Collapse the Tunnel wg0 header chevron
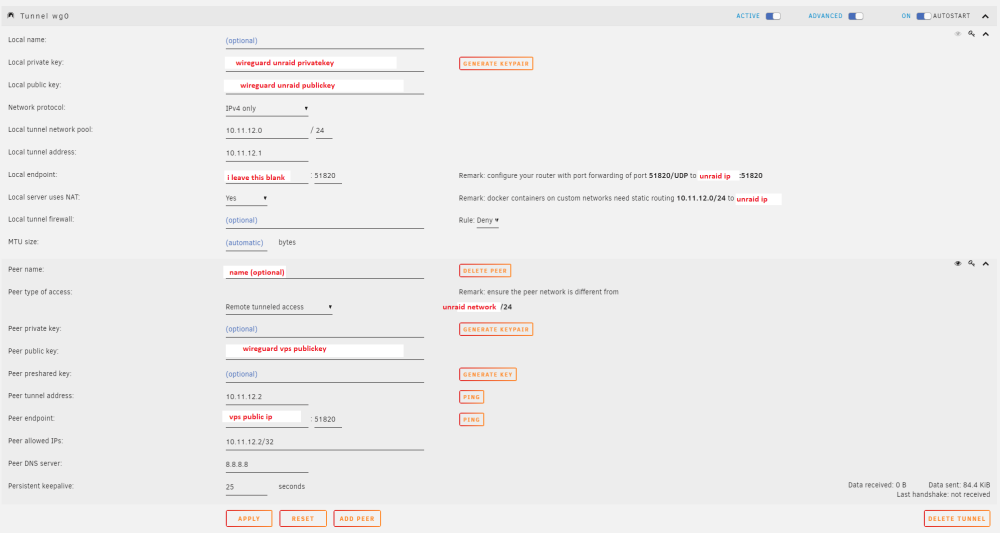This screenshot has width=1000, height=533. point(985,17)
